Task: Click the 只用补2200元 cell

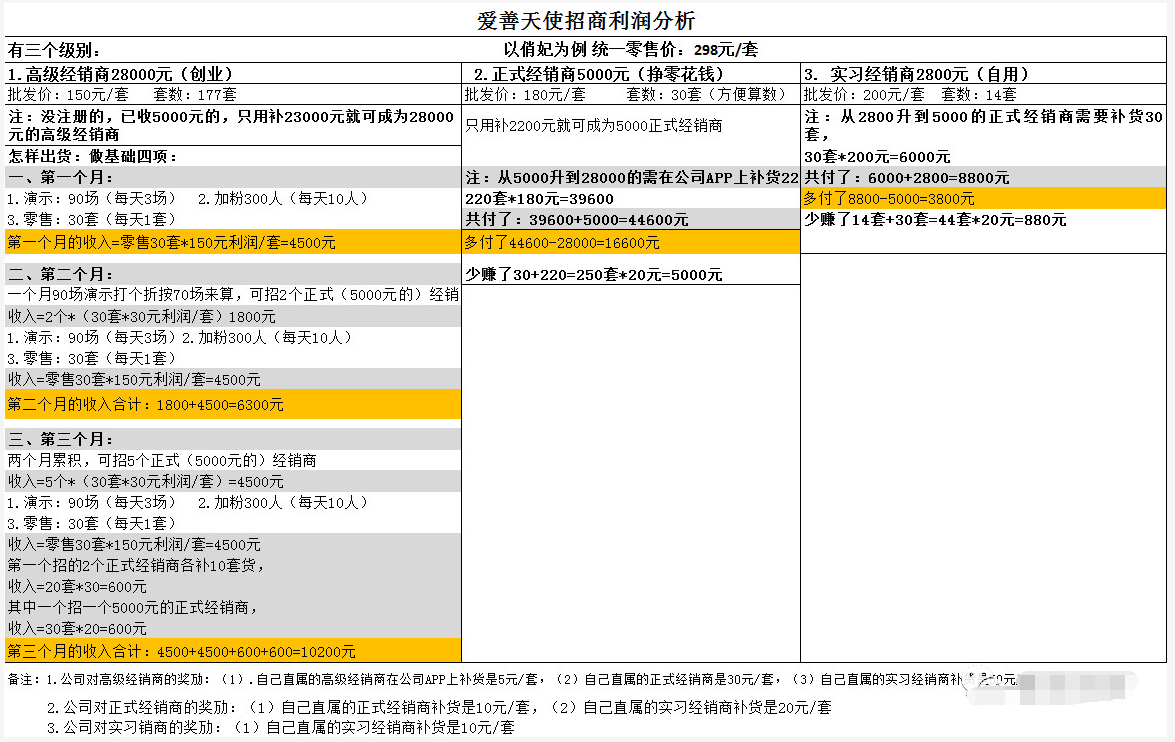Action: [x=594, y=126]
